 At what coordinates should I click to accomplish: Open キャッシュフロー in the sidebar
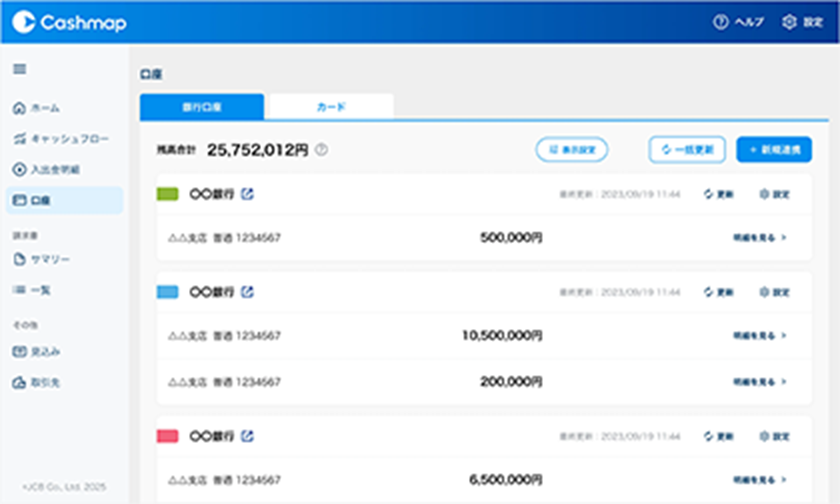point(60,139)
